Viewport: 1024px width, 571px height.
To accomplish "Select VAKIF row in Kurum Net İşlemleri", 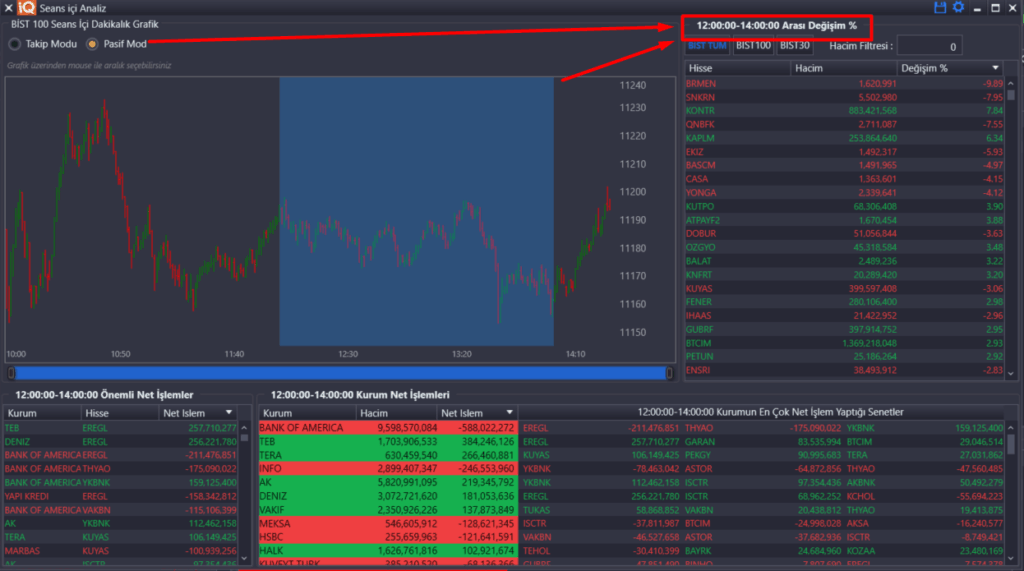I will (x=389, y=510).
